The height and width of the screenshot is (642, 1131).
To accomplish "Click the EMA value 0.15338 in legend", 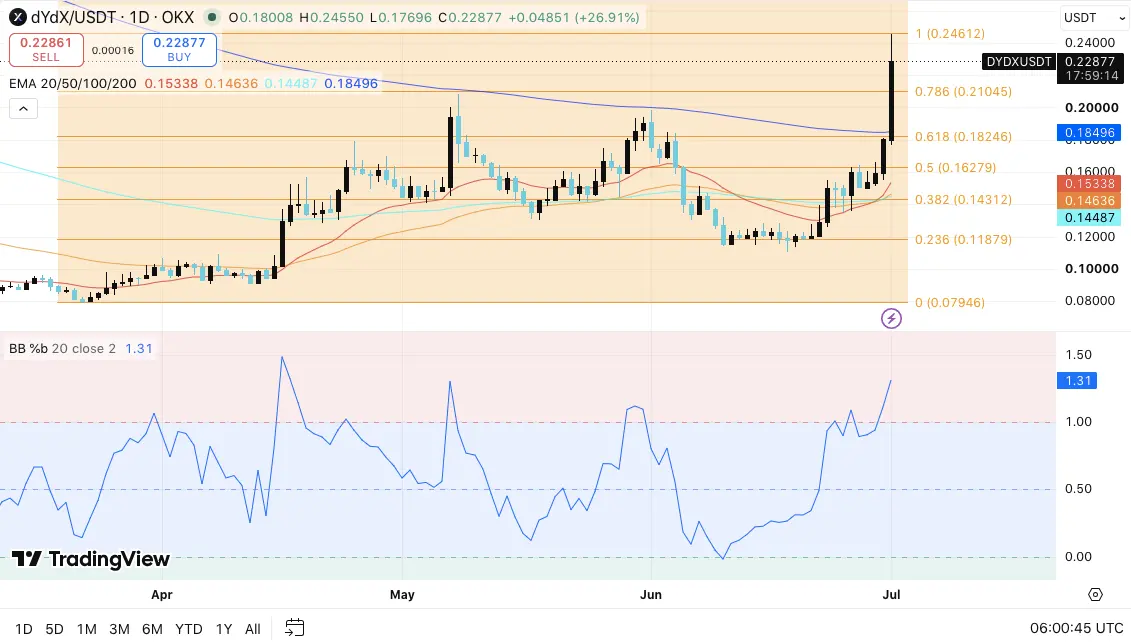I will click(x=171, y=84).
